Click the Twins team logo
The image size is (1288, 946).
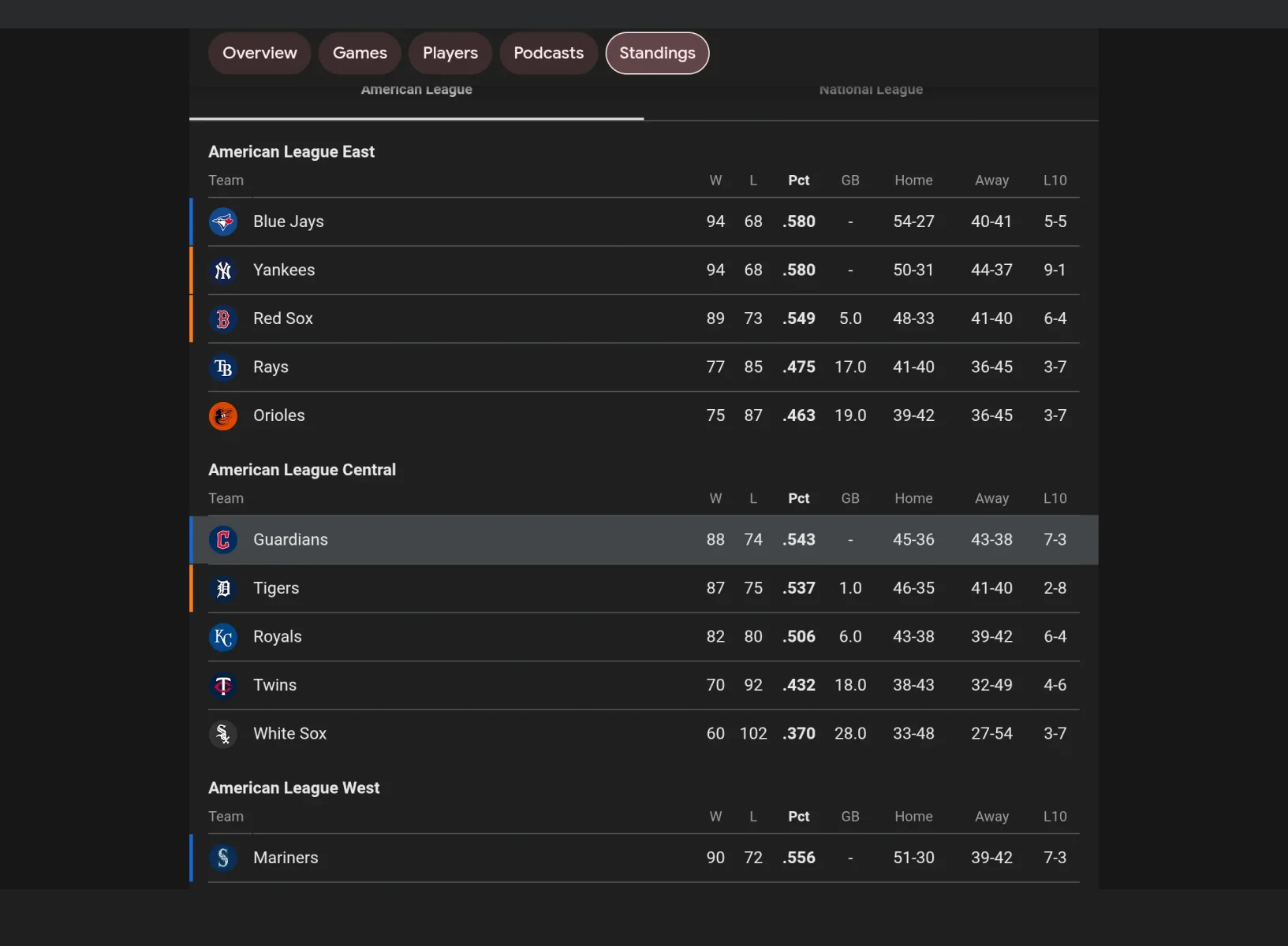point(223,686)
